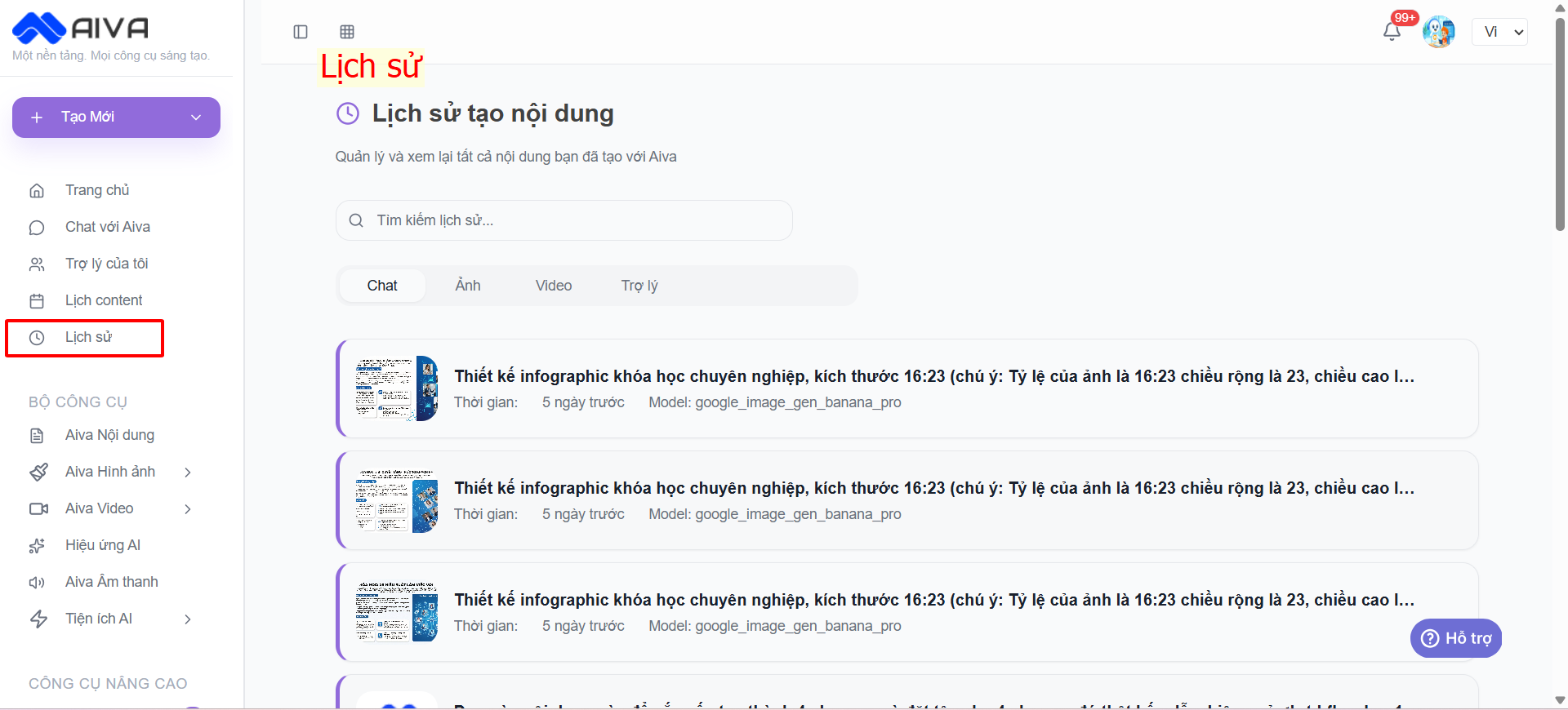Switch to the Video tab
This screenshot has width=1568, height=710.
tap(554, 286)
